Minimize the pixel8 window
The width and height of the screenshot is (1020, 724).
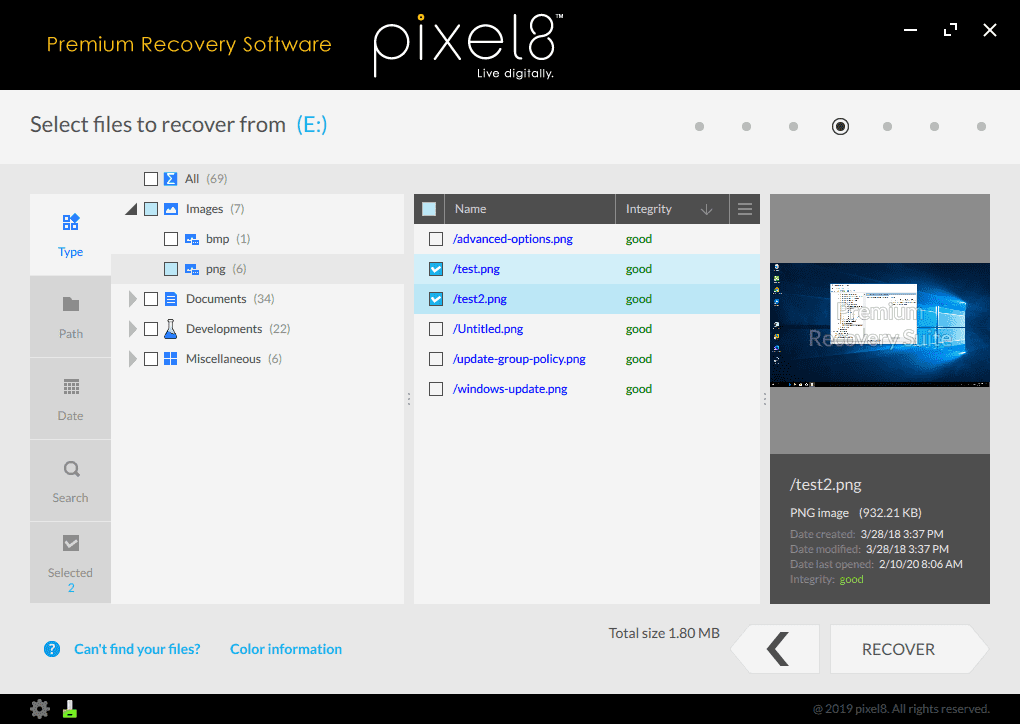click(x=911, y=30)
